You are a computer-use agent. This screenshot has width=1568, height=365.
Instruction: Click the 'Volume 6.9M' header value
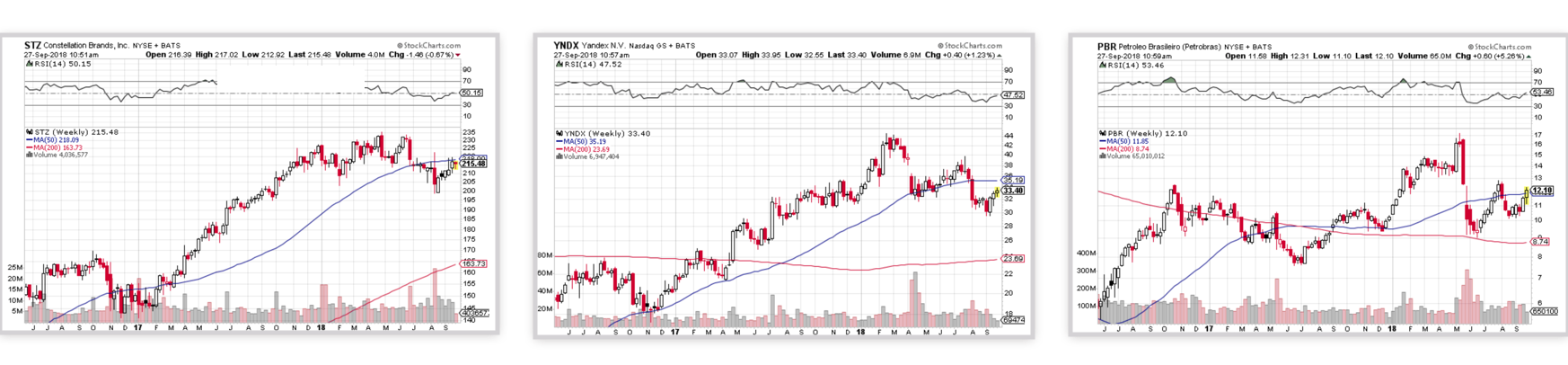[894, 55]
